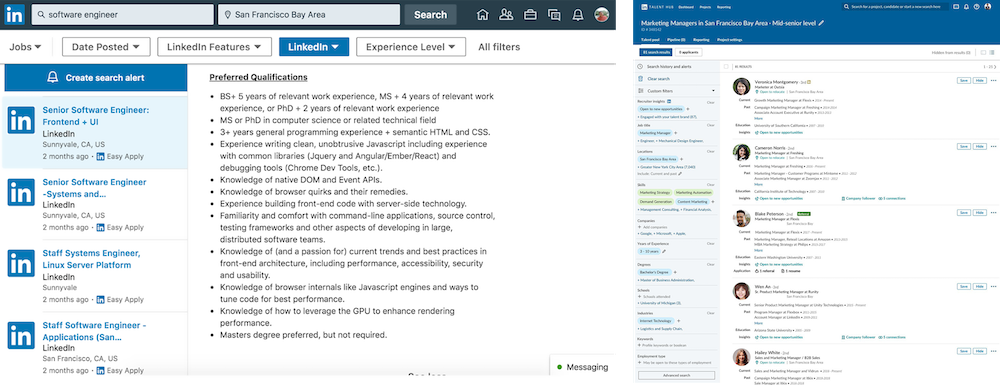Open the Notifications bell in jobs window

(x=578, y=15)
